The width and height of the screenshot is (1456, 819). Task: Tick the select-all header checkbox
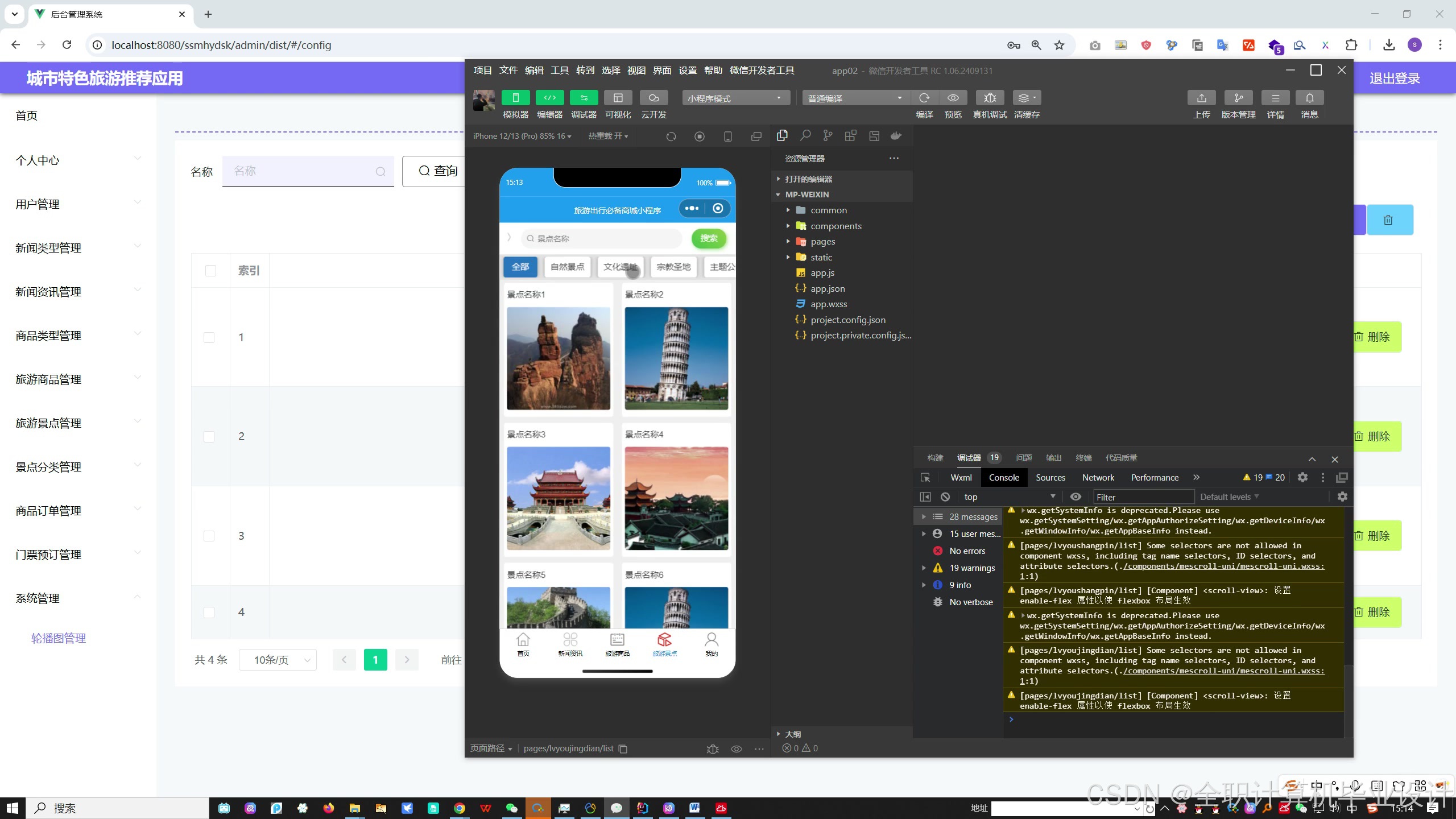click(x=210, y=271)
